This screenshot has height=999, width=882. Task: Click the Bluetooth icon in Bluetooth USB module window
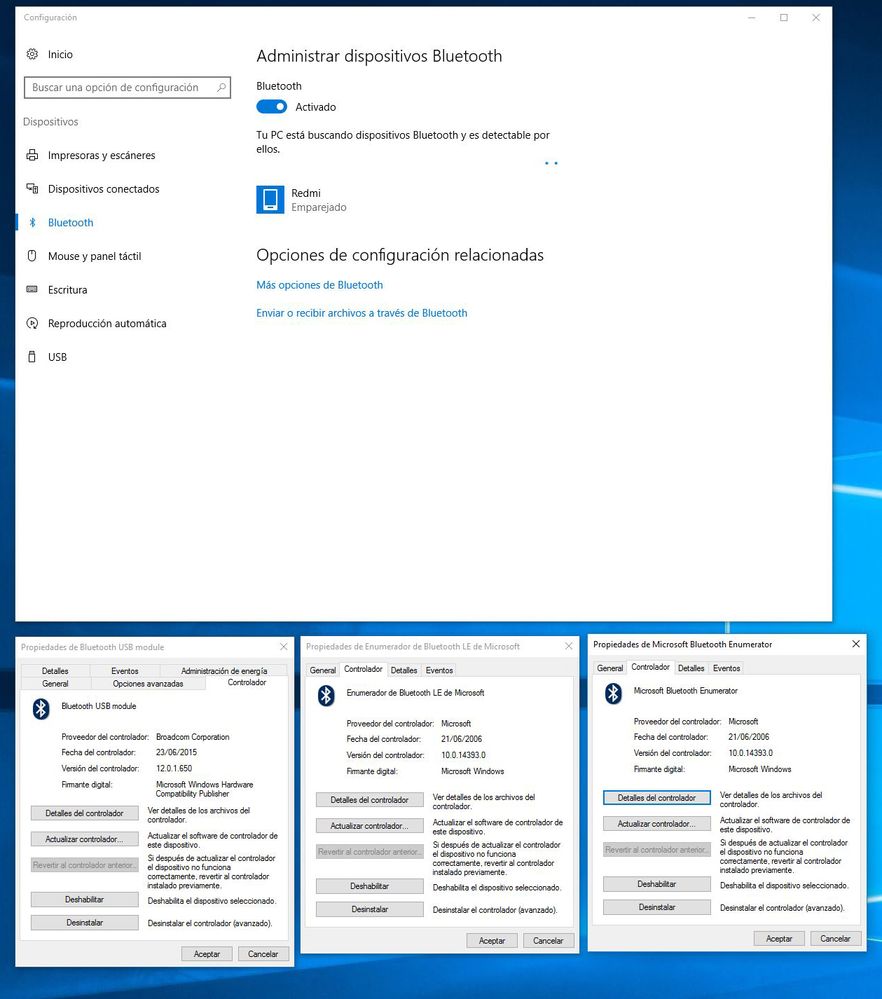pyautogui.click(x=41, y=708)
